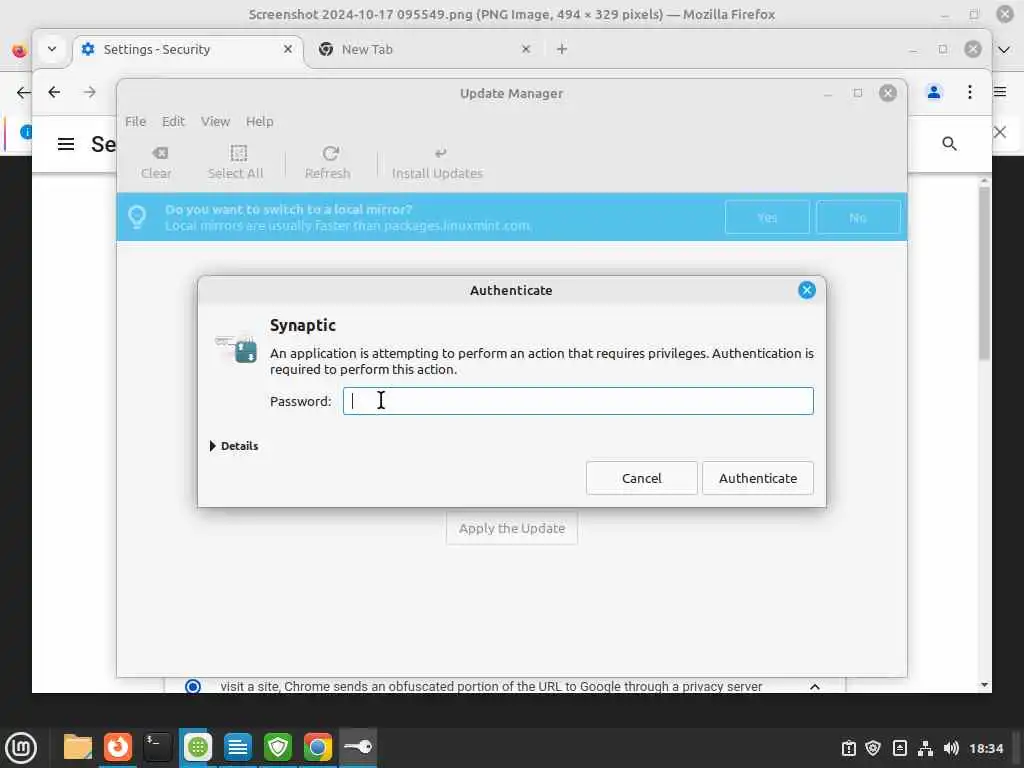Collapse the protection option chevron
This screenshot has width=1024, height=768.
pyautogui.click(x=814, y=686)
